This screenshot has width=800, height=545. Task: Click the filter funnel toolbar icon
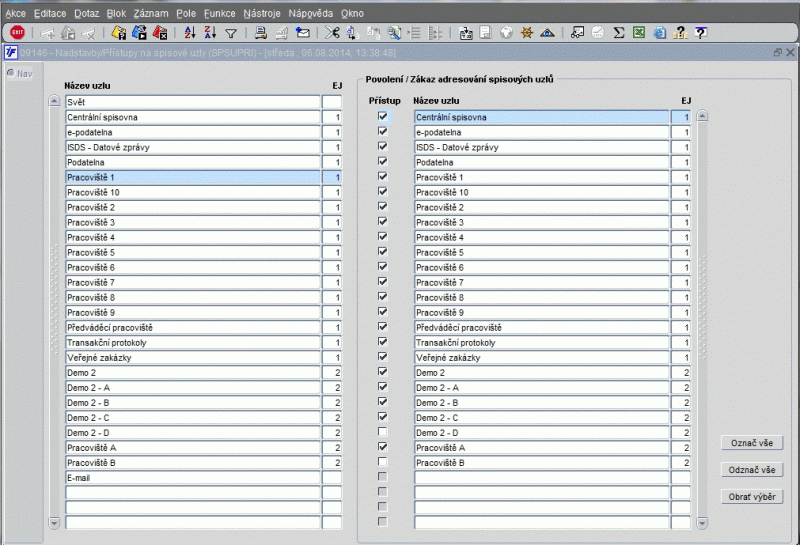coord(230,33)
